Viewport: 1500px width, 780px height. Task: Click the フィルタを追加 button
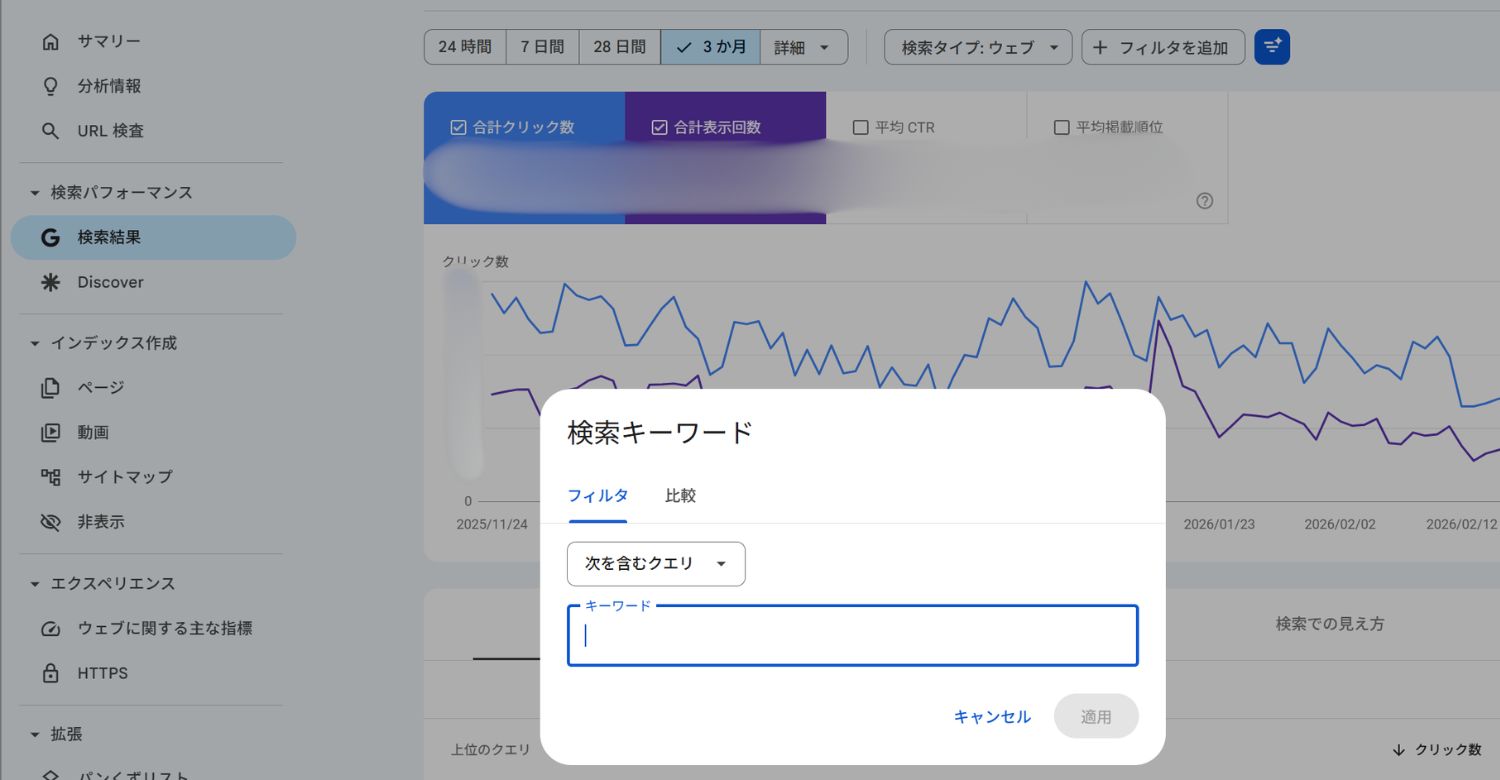(x=1163, y=47)
